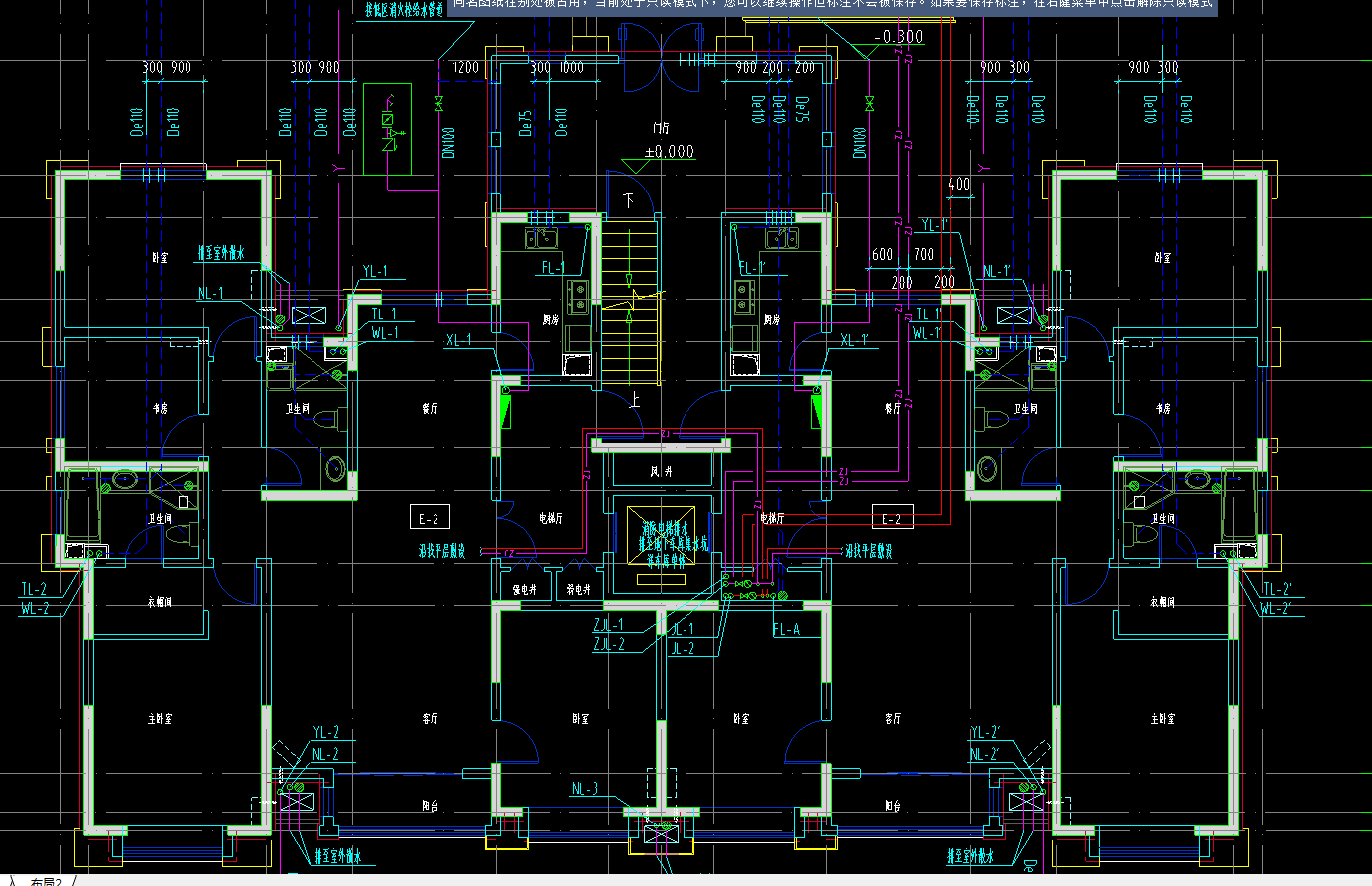1372x886 pixels.
Task: Click the WL-2' pipe label
Action: pos(1277,609)
